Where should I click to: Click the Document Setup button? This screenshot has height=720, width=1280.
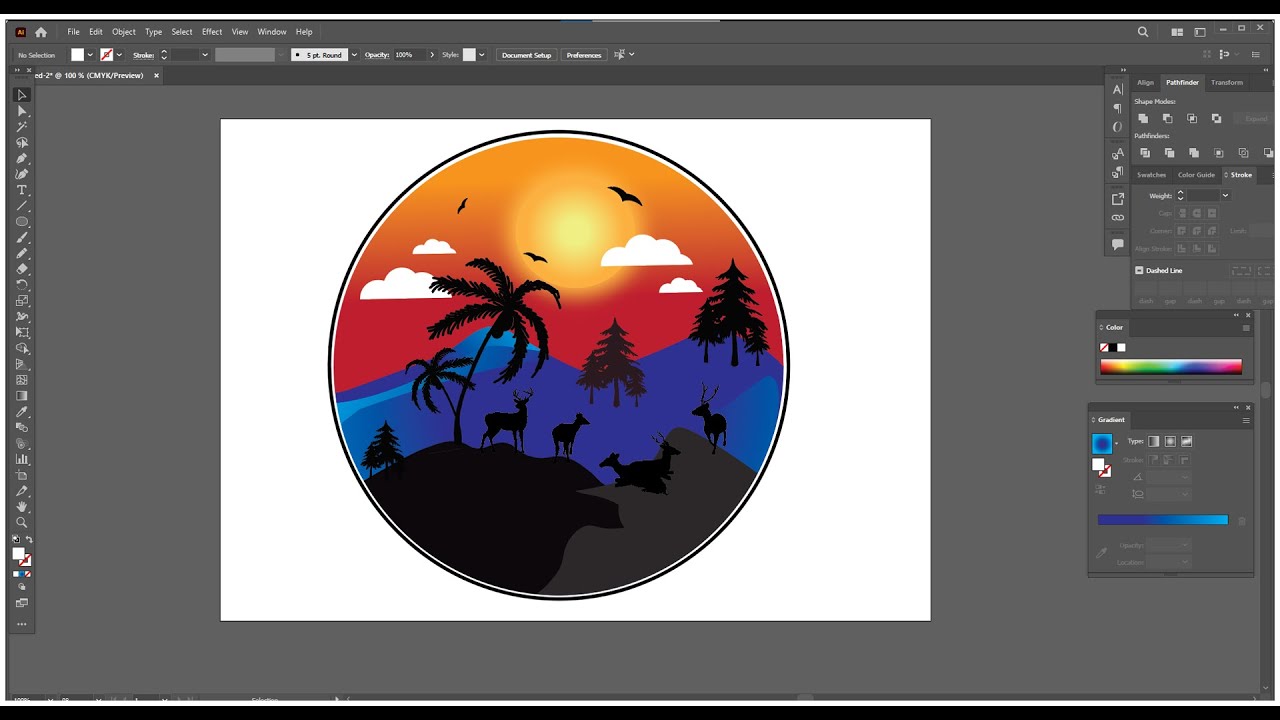coord(526,55)
